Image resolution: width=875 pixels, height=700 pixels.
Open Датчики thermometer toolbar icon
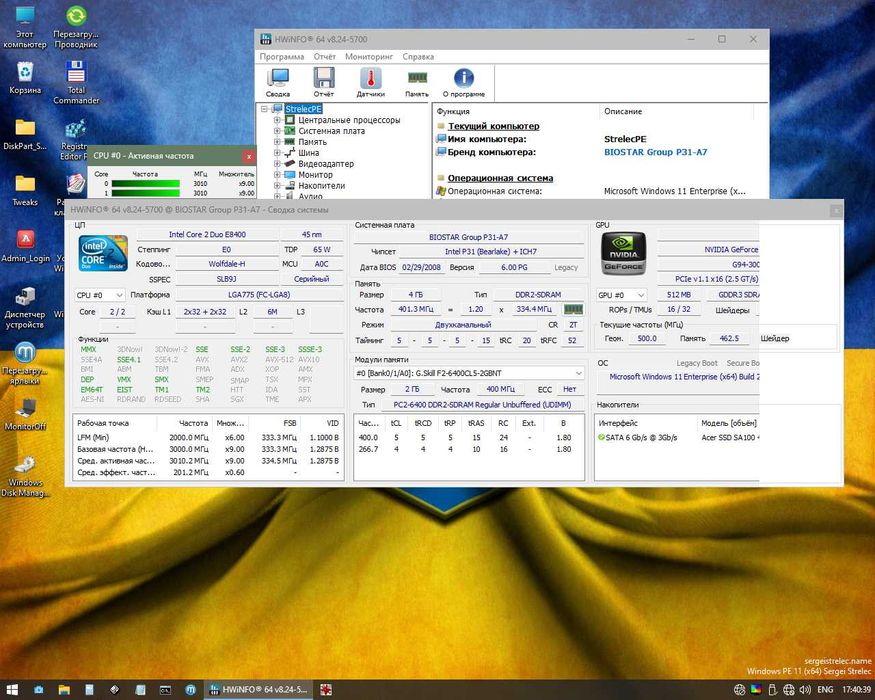point(371,83)
